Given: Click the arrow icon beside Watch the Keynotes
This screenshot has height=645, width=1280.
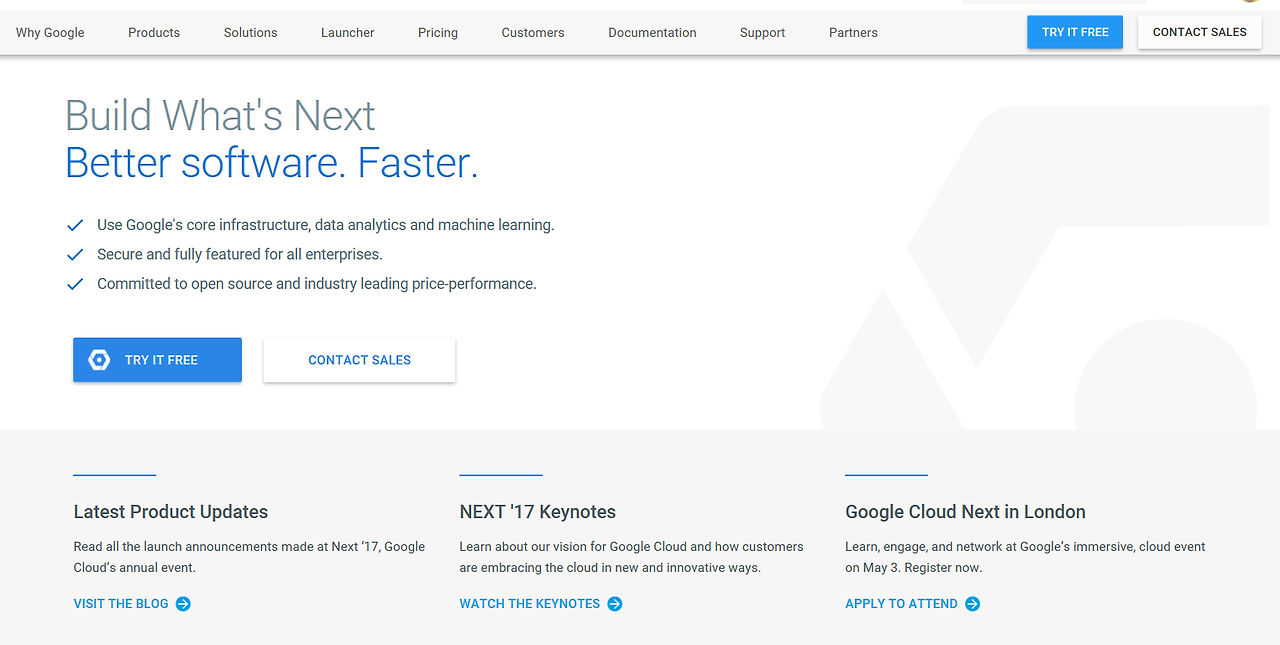Looking at the screenshot, I should pyautogui.click(x=615, y=604).
